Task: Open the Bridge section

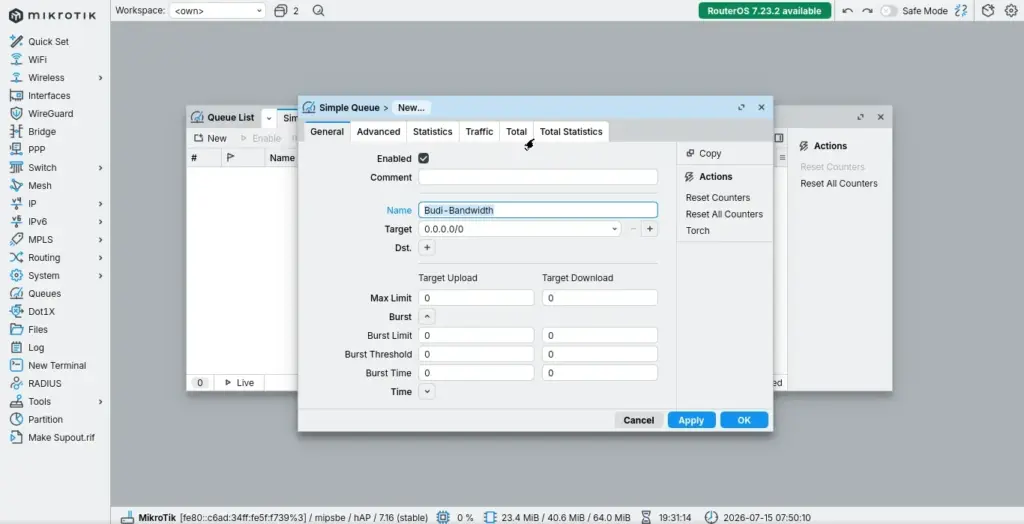Action: point(42,131)
